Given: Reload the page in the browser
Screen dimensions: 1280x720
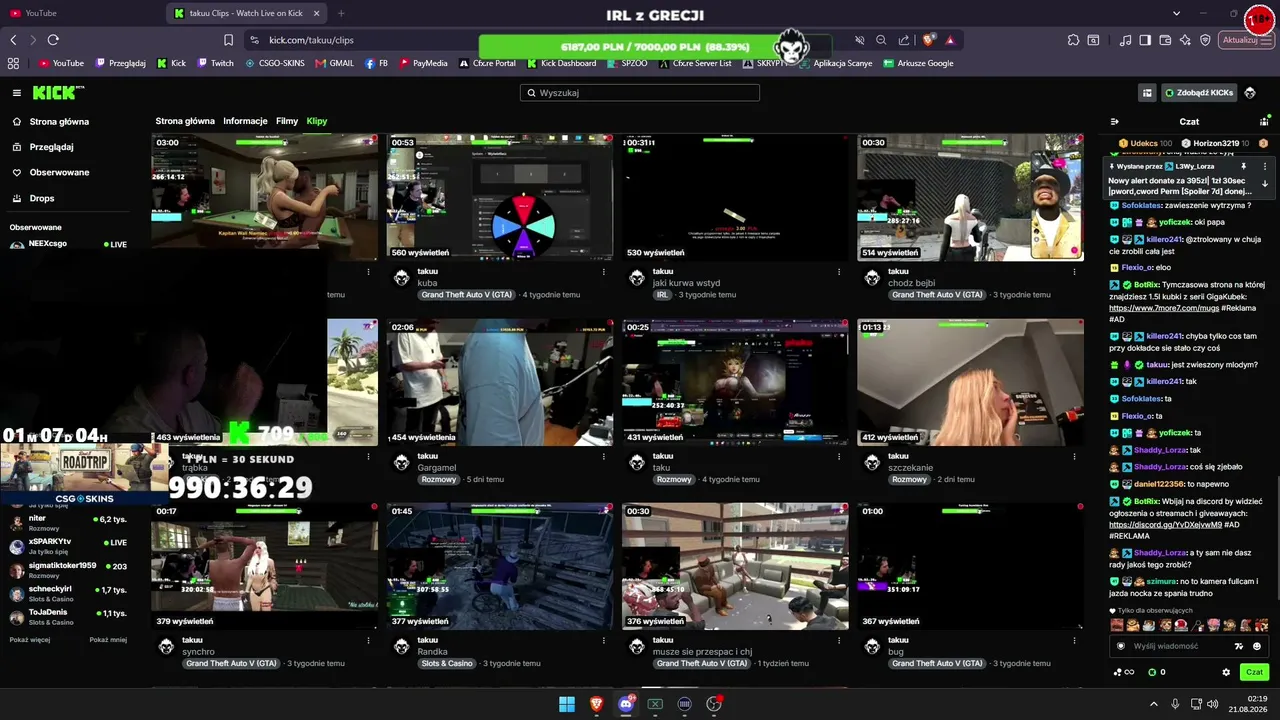Looking at the screenshot, I should [53, 40].
